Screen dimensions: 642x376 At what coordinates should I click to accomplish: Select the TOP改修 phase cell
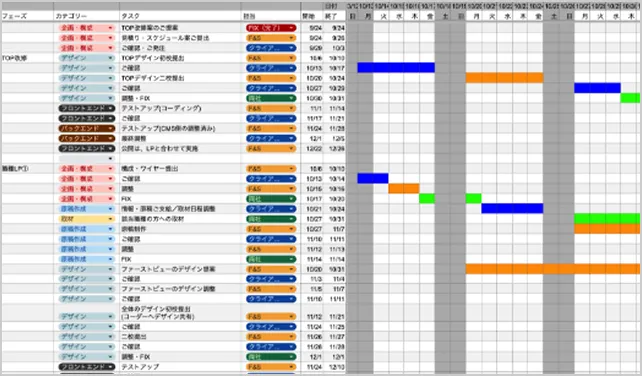click(x=27, y=58)
